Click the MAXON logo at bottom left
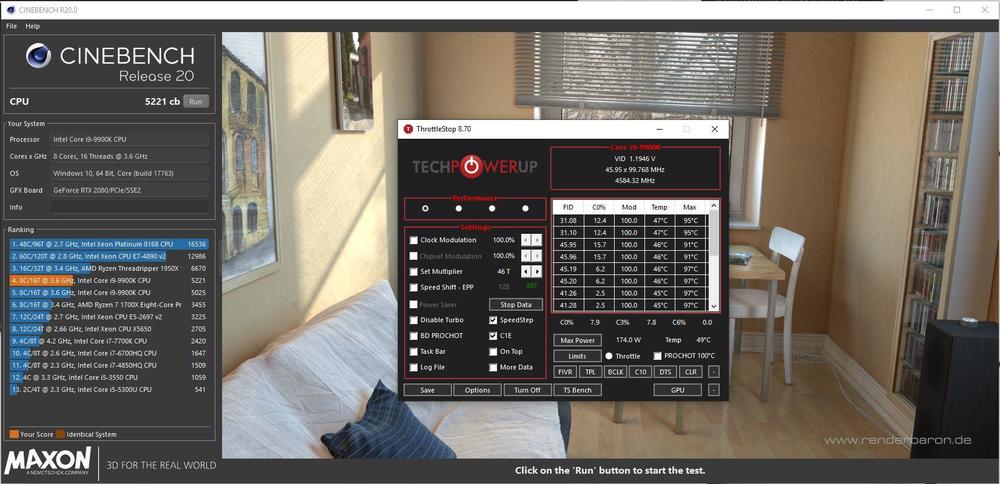 coord(47,462)
